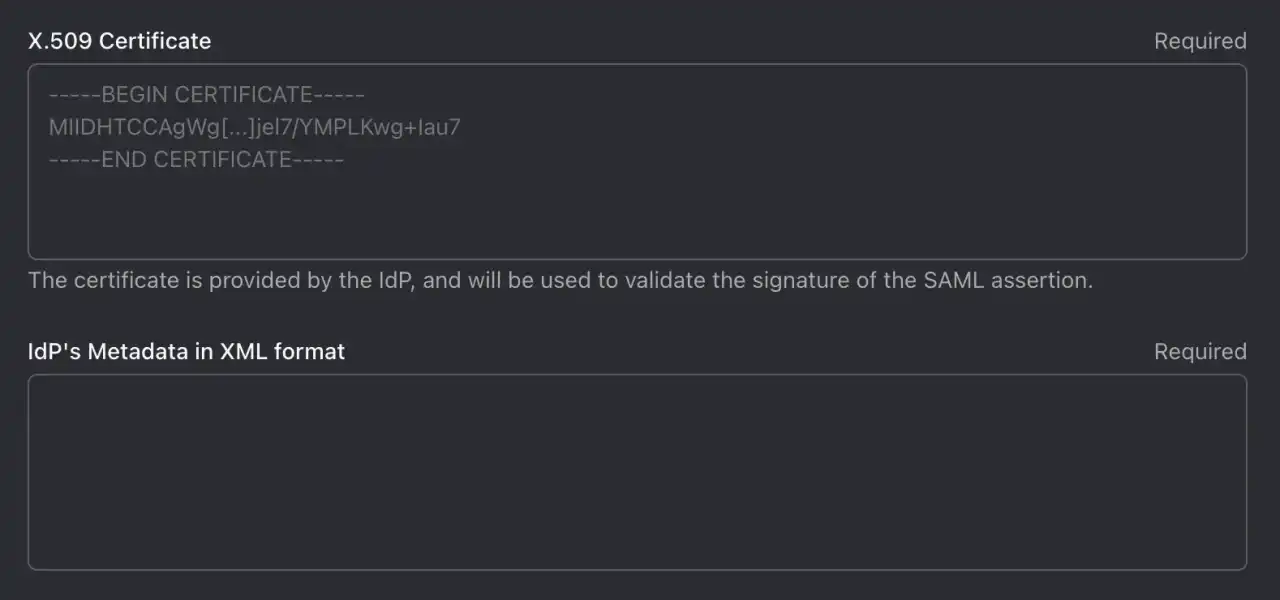The width and height of the screenshot is (1280, 600).
Task: Click the border of the metadata input box
Action: [x=637, y=376]
